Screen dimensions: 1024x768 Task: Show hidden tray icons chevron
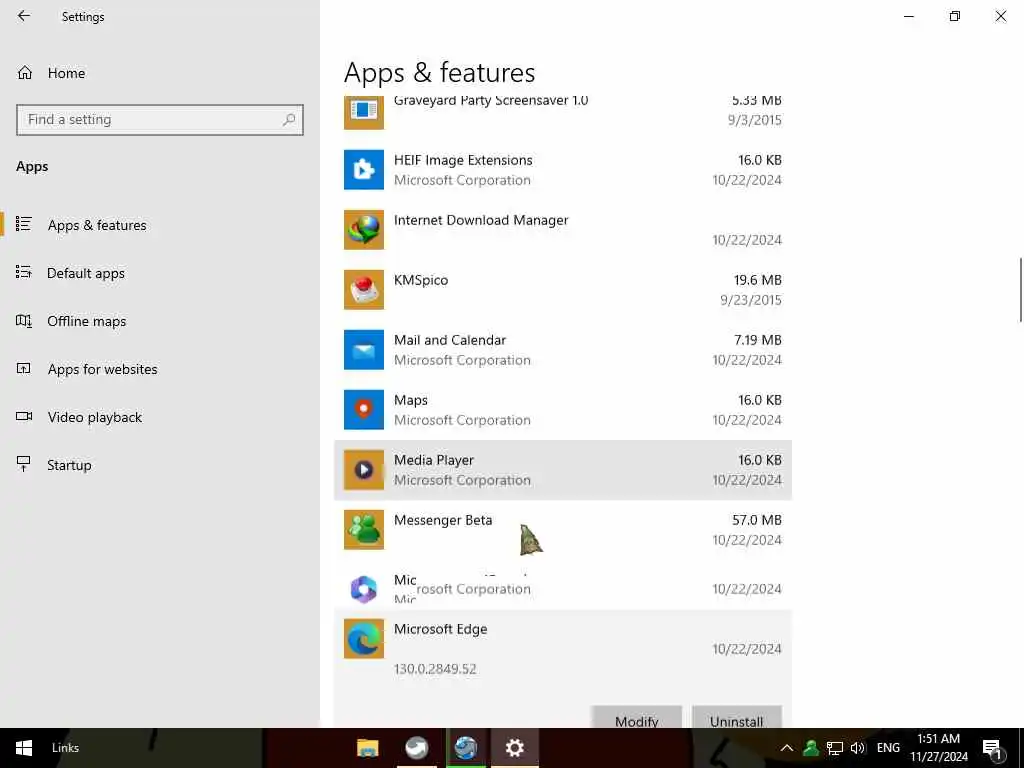click(787, 748)
